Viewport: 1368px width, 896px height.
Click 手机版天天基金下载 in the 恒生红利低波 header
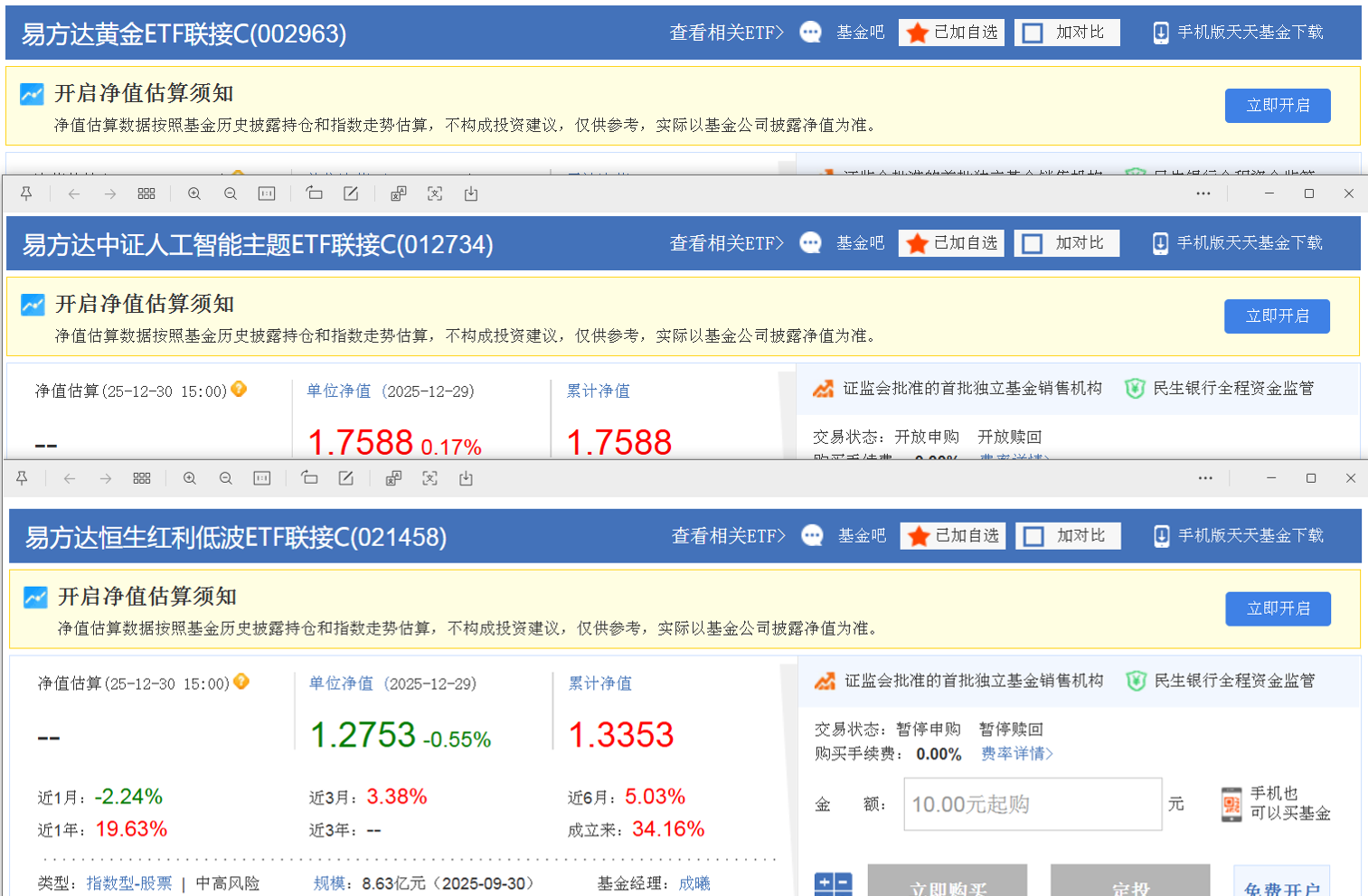(1240, 536)
